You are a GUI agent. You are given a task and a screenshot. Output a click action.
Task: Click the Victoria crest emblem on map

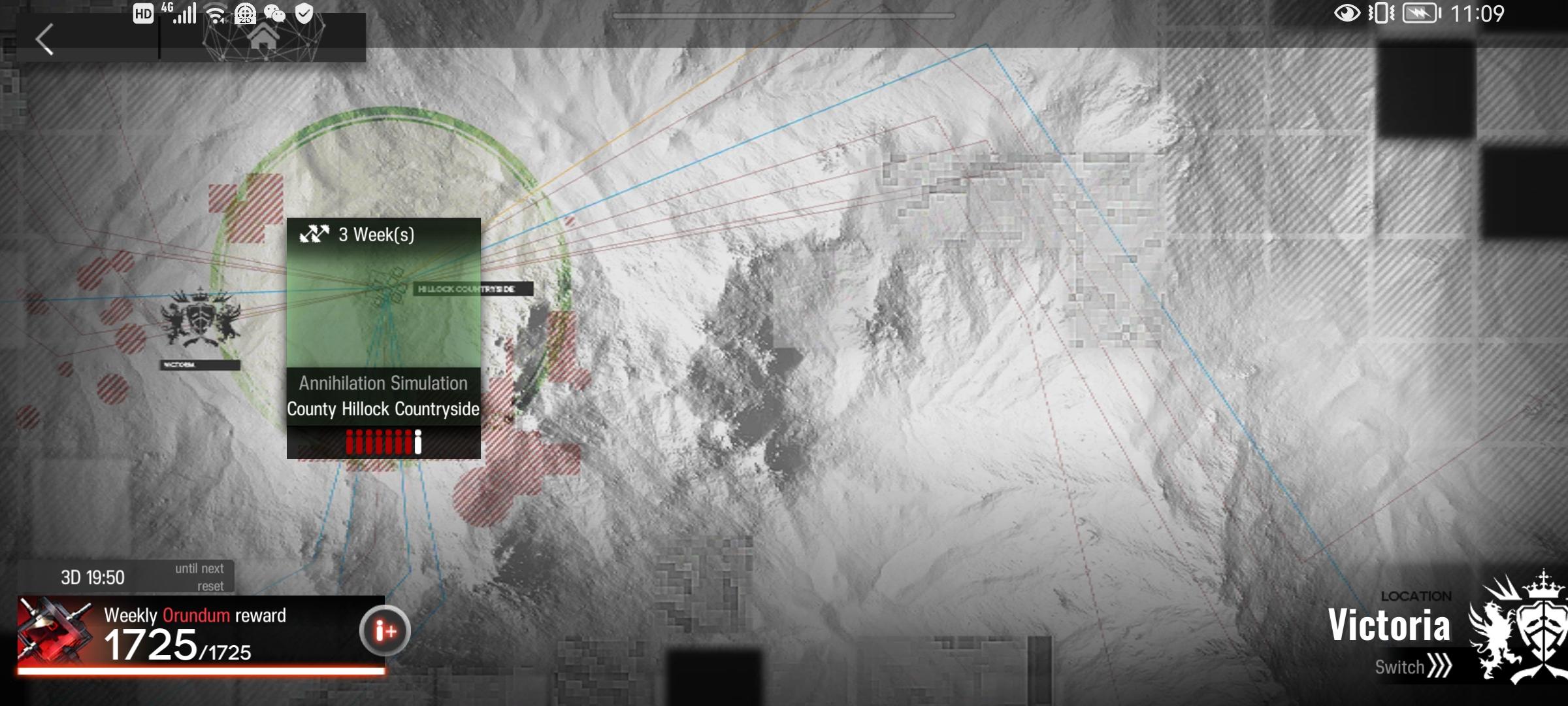point(201,318)
